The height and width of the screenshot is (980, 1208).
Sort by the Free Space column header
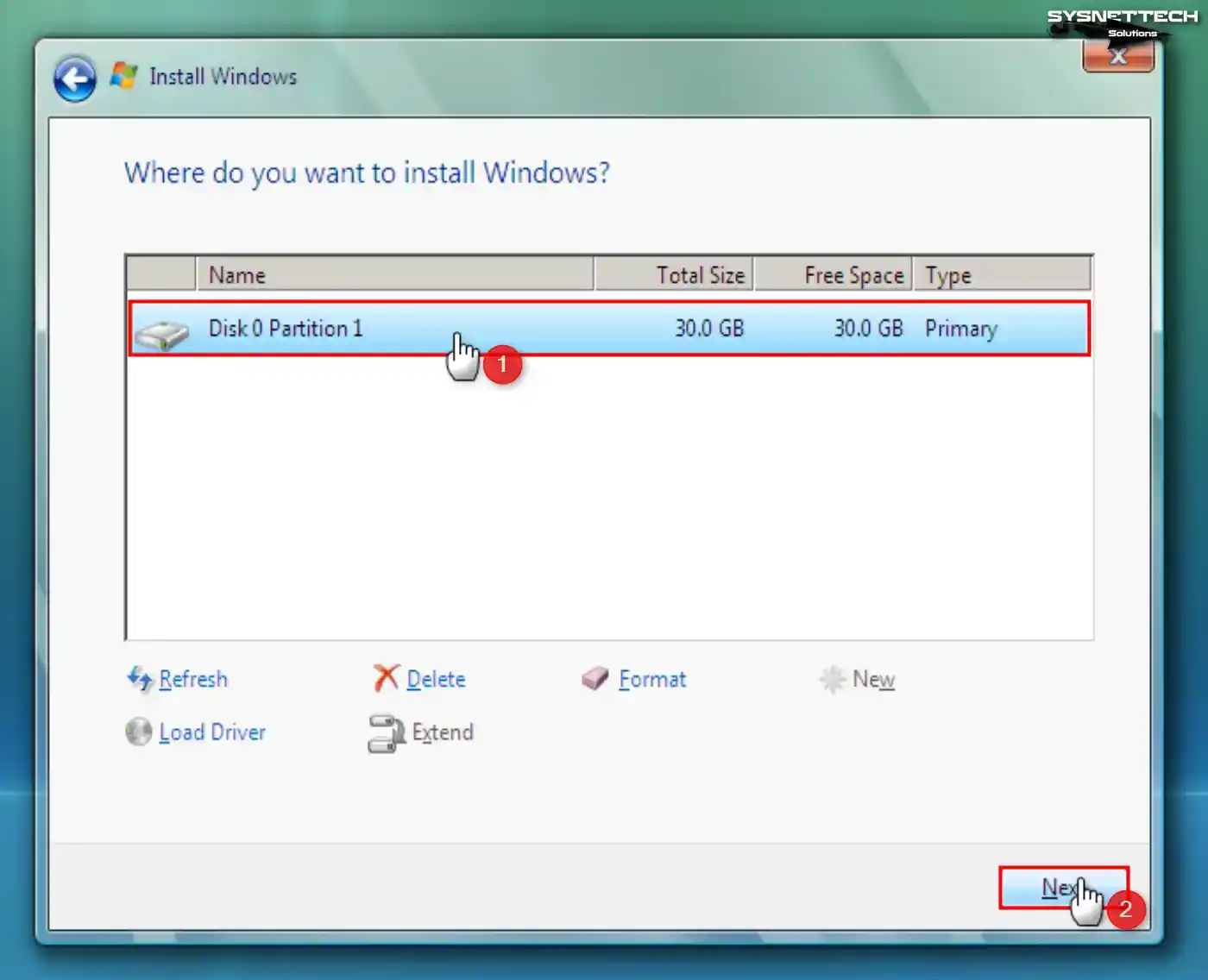[x=834, y=275]
